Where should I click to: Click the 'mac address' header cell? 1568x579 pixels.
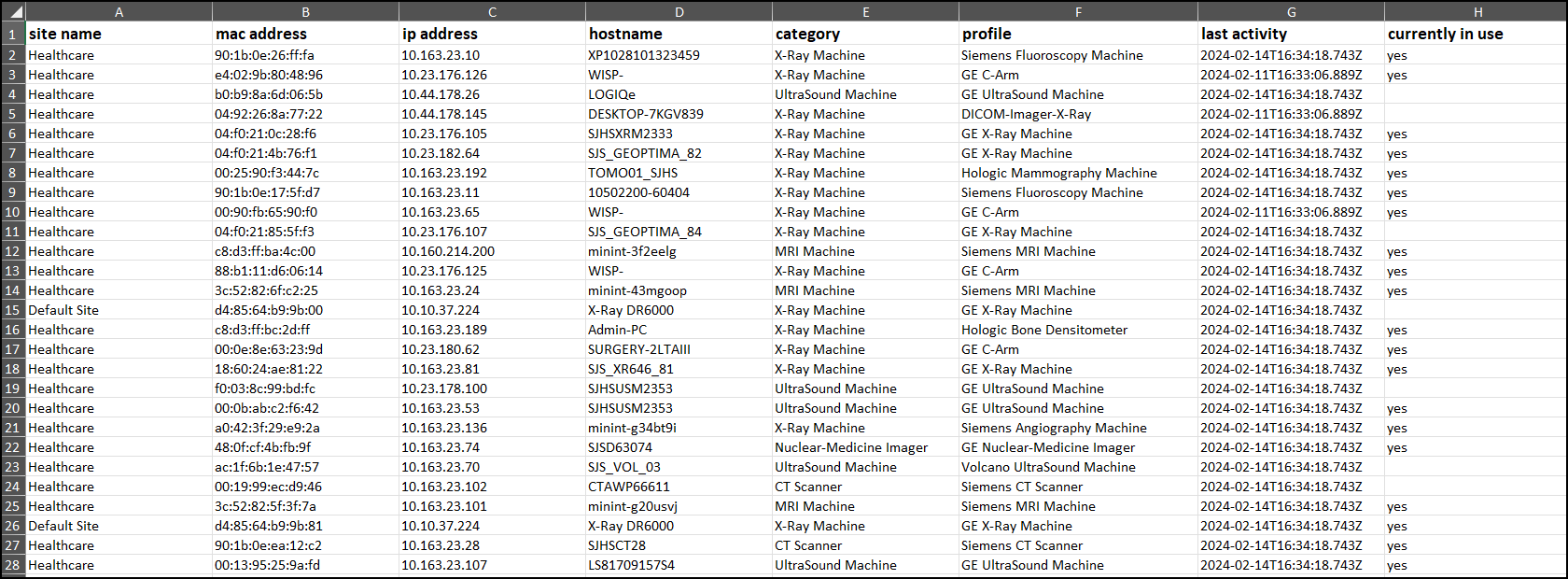tap(306, 34)
